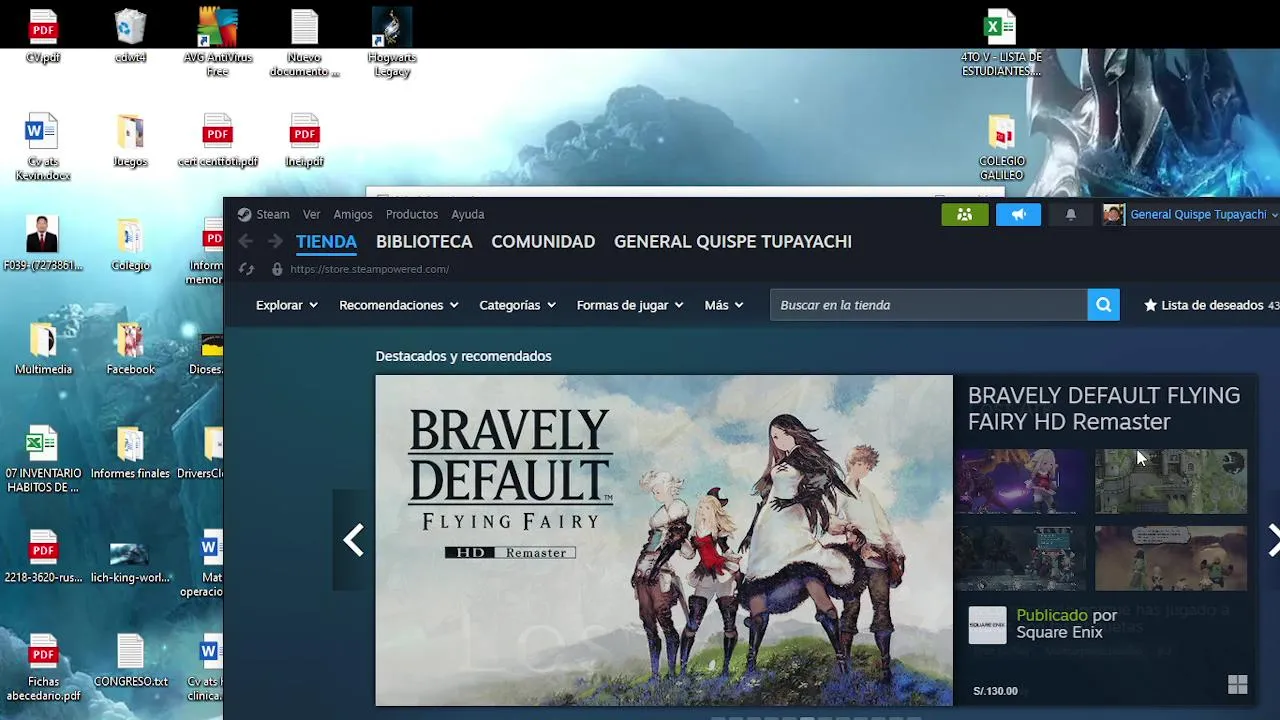Screen dimensions: 1280x720
Task: Expand the Explorar dropdown
Action: click(286, 305)
